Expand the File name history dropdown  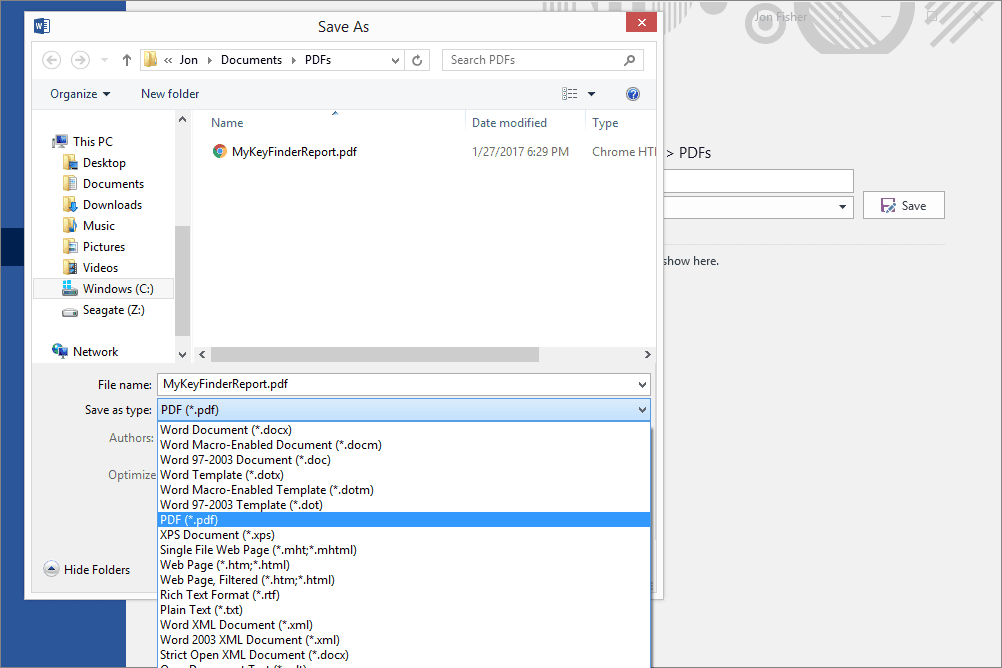click(642, 384)
